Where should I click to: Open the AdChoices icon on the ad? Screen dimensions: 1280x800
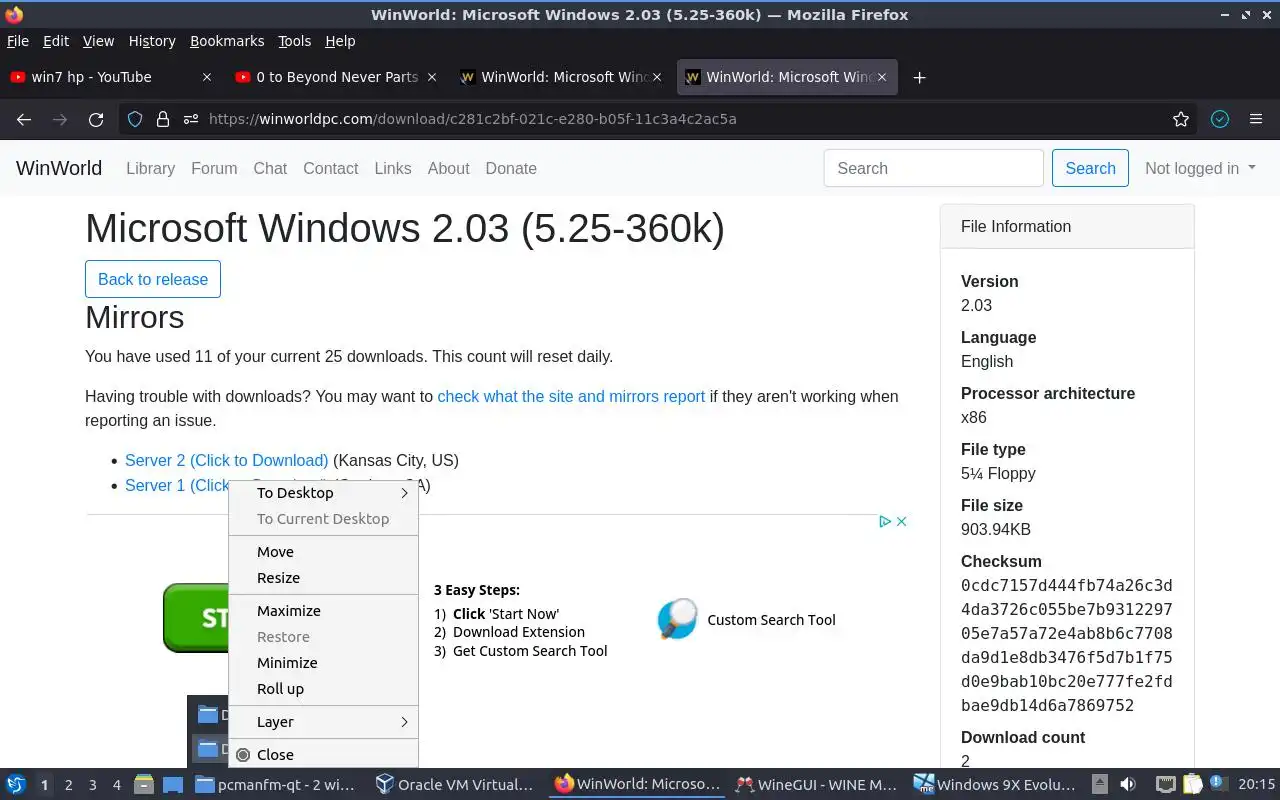coord(885,521)
